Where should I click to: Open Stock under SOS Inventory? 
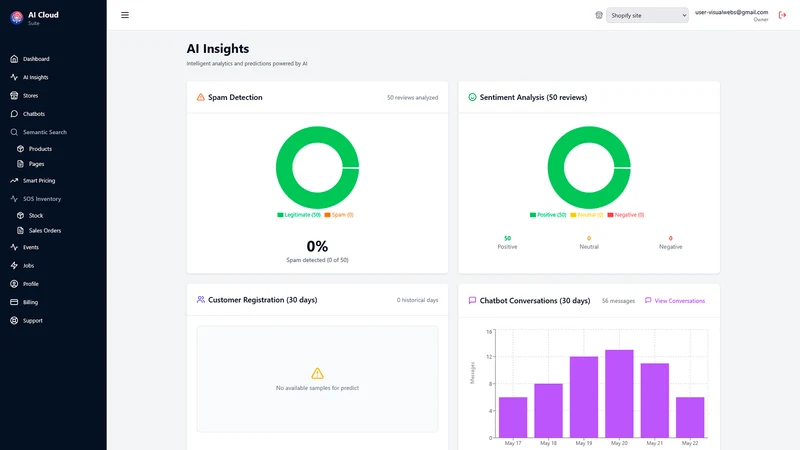click(x=36, y=215)
